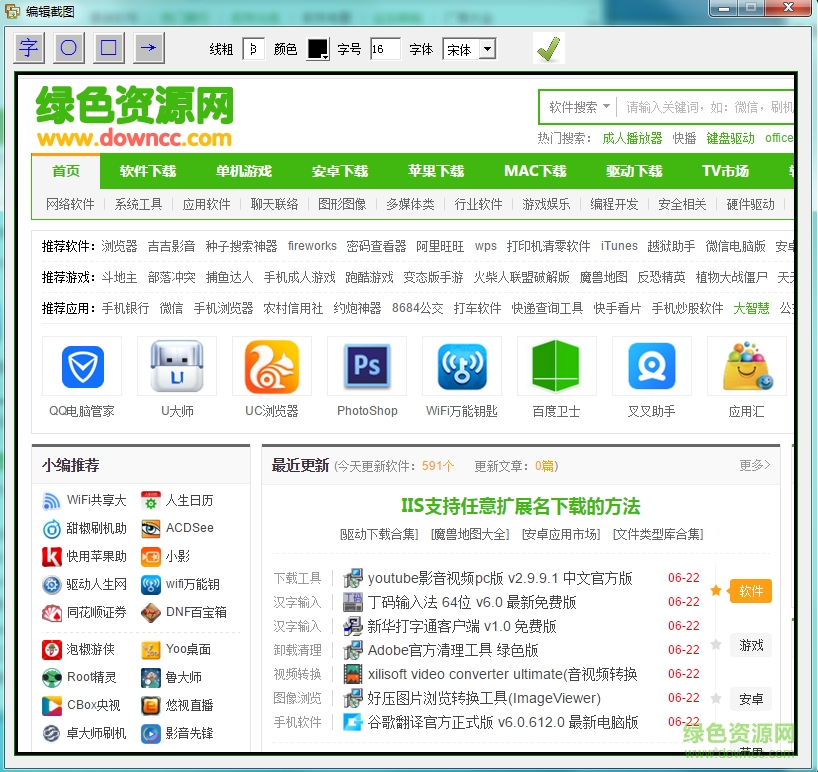818x772 pixels.
Task: Switch to the 单机游戏 tab
Action: (x=243, y=170)
